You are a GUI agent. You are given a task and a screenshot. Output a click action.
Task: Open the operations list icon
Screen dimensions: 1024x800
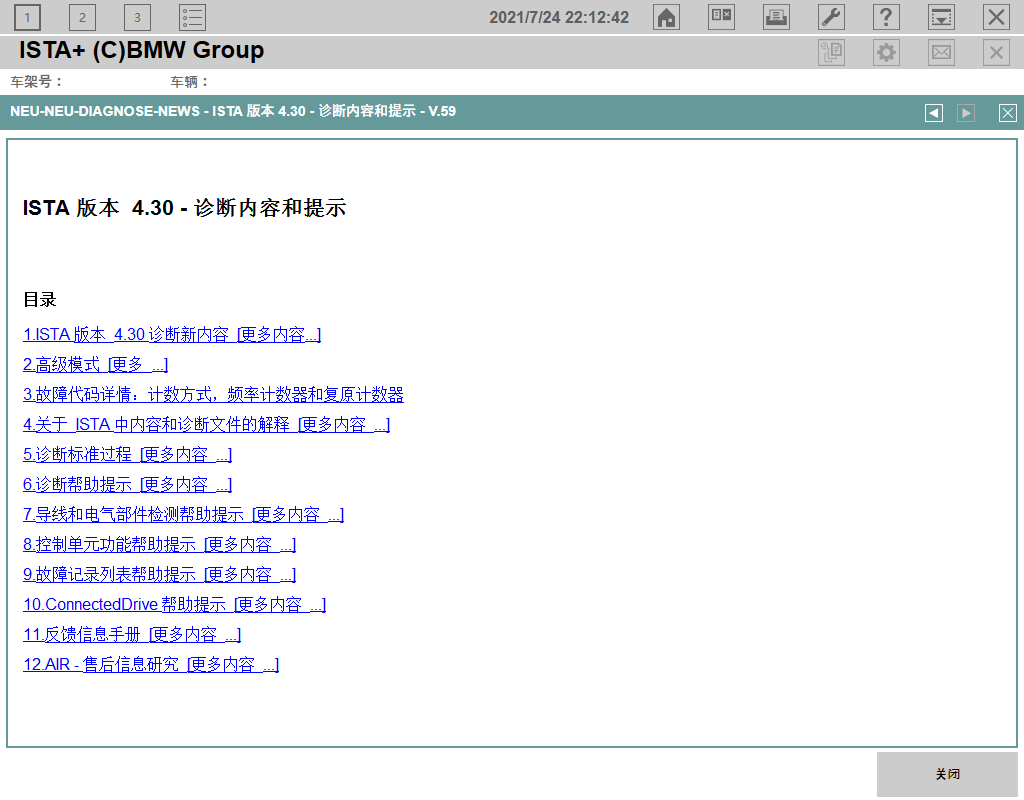click(x=193, y=18)
